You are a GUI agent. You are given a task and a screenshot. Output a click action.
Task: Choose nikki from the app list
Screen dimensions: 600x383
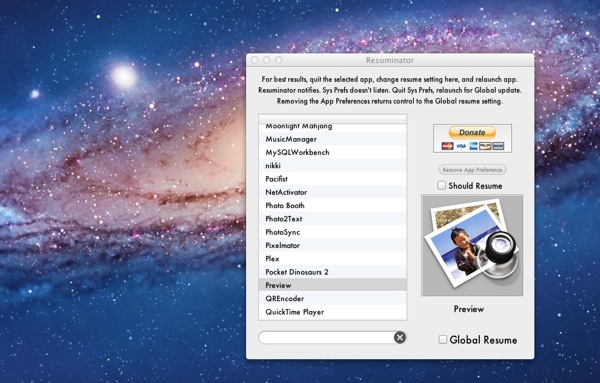(x=333, y=166)
